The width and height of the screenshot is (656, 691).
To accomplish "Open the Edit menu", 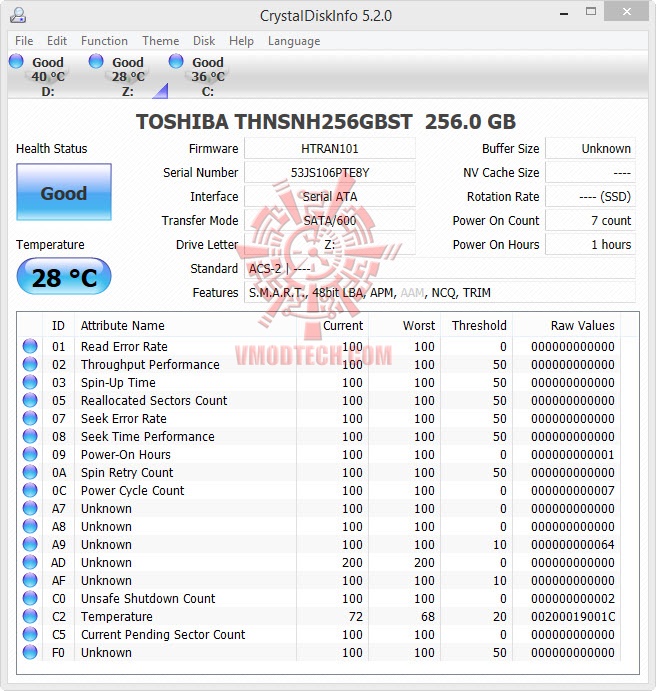I will coord(57,41).
